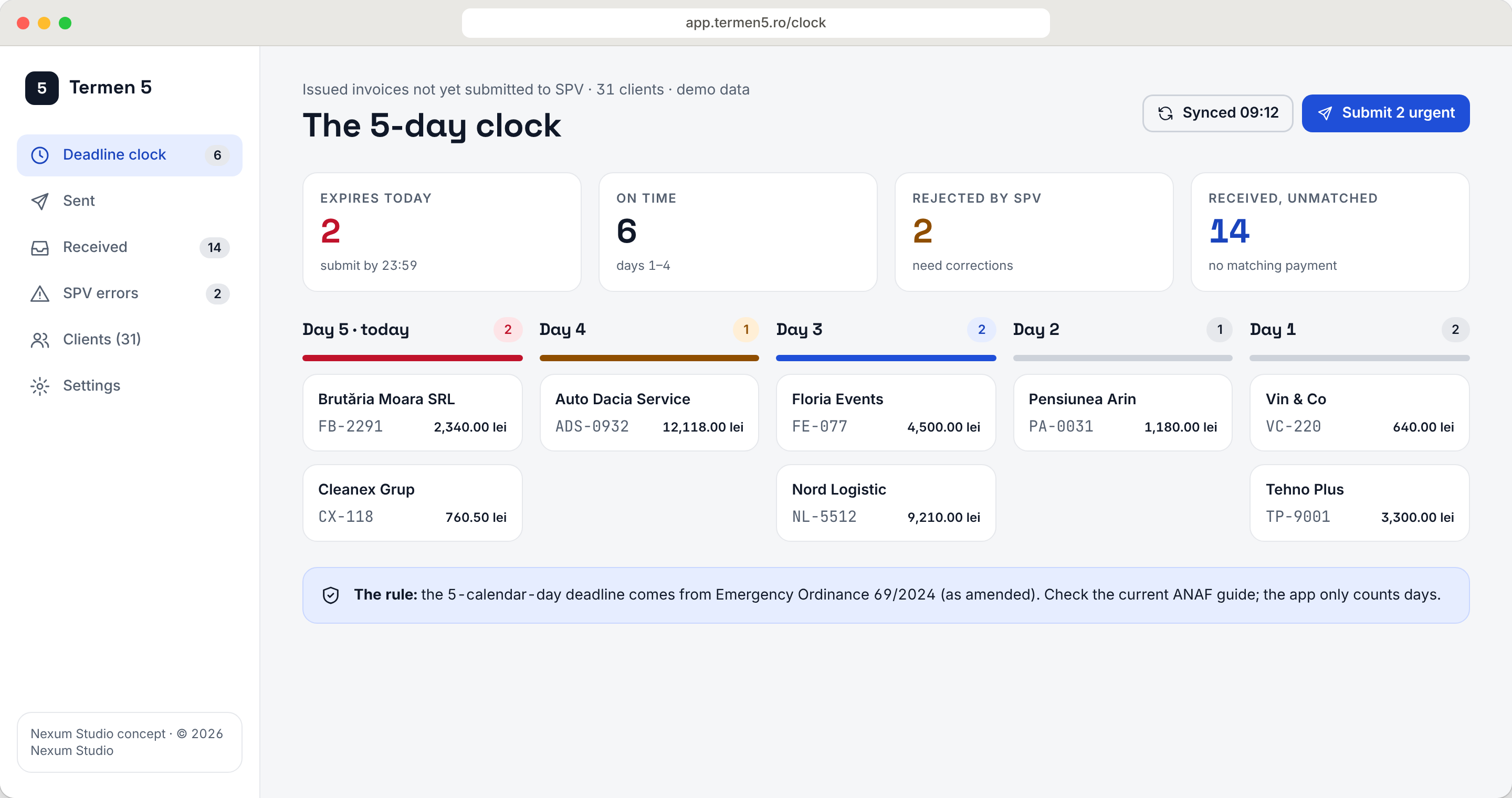
Task: Click the inbox tray icon beside Received
Action: (x=40, y=248)
